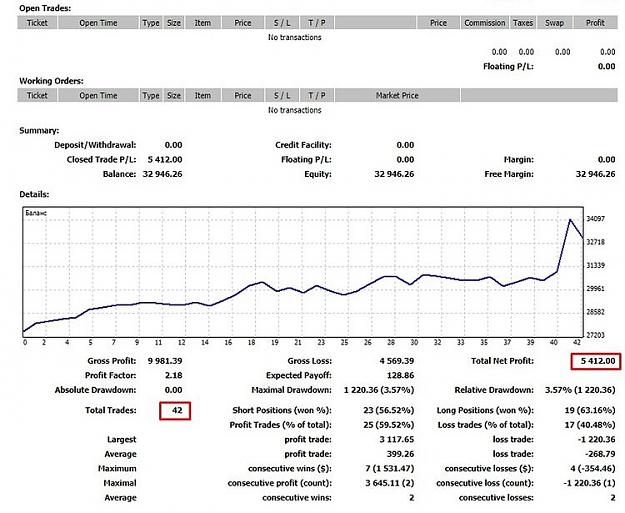Select the T / P header in Open Trades table
The image size is (625, 513).
tap(316, 23)
